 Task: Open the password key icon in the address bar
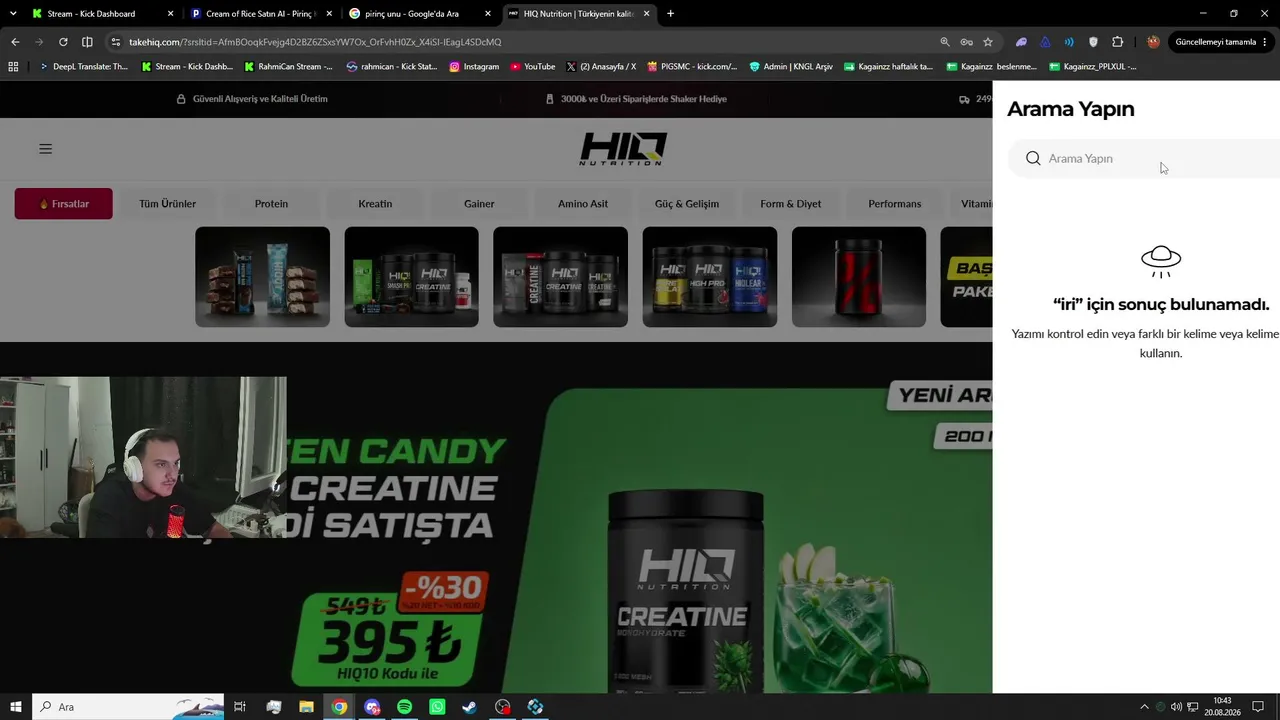[x=966, y=42]
